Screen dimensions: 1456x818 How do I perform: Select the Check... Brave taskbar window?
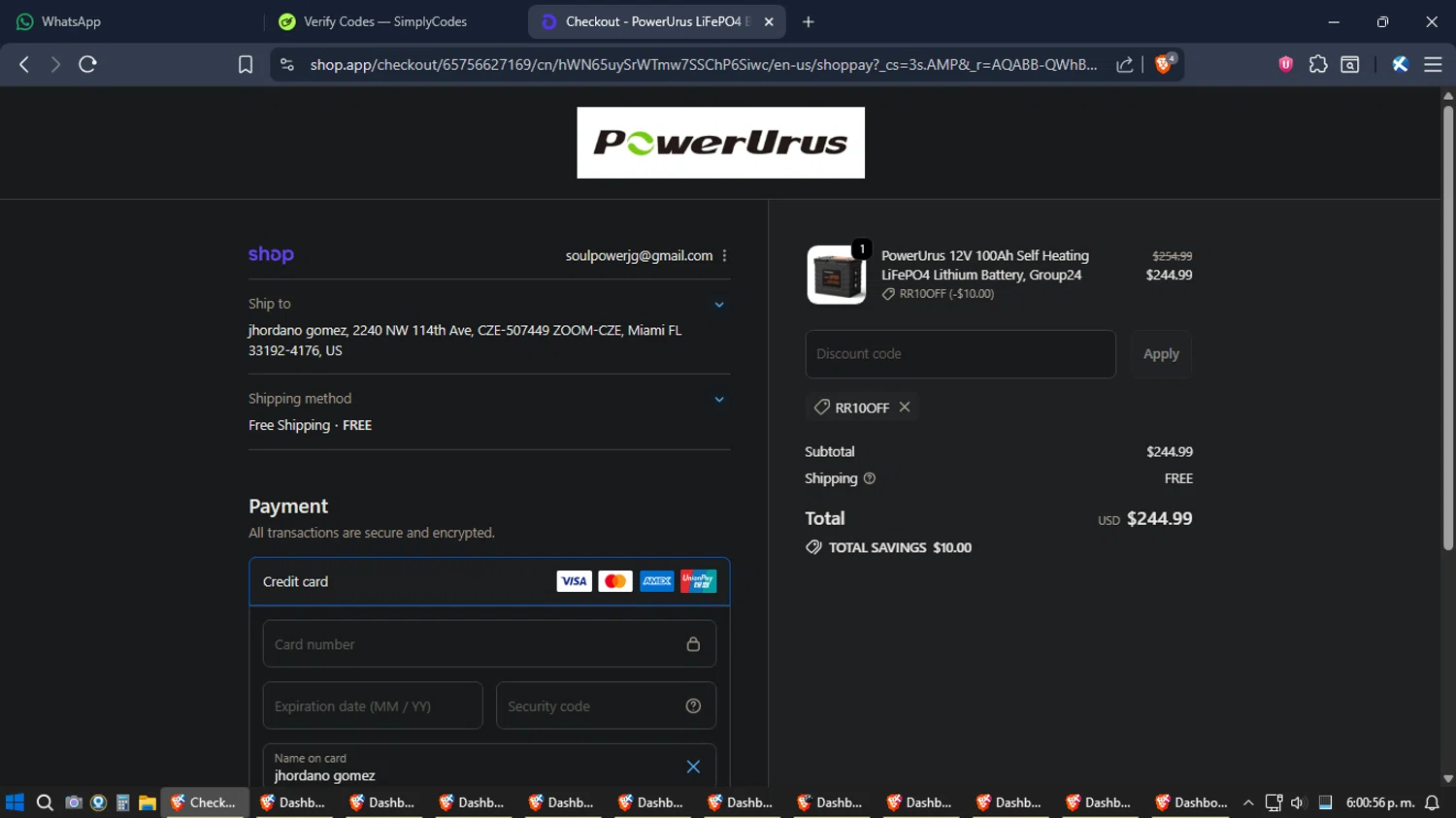pyautogui.click(x=204, y=802)
